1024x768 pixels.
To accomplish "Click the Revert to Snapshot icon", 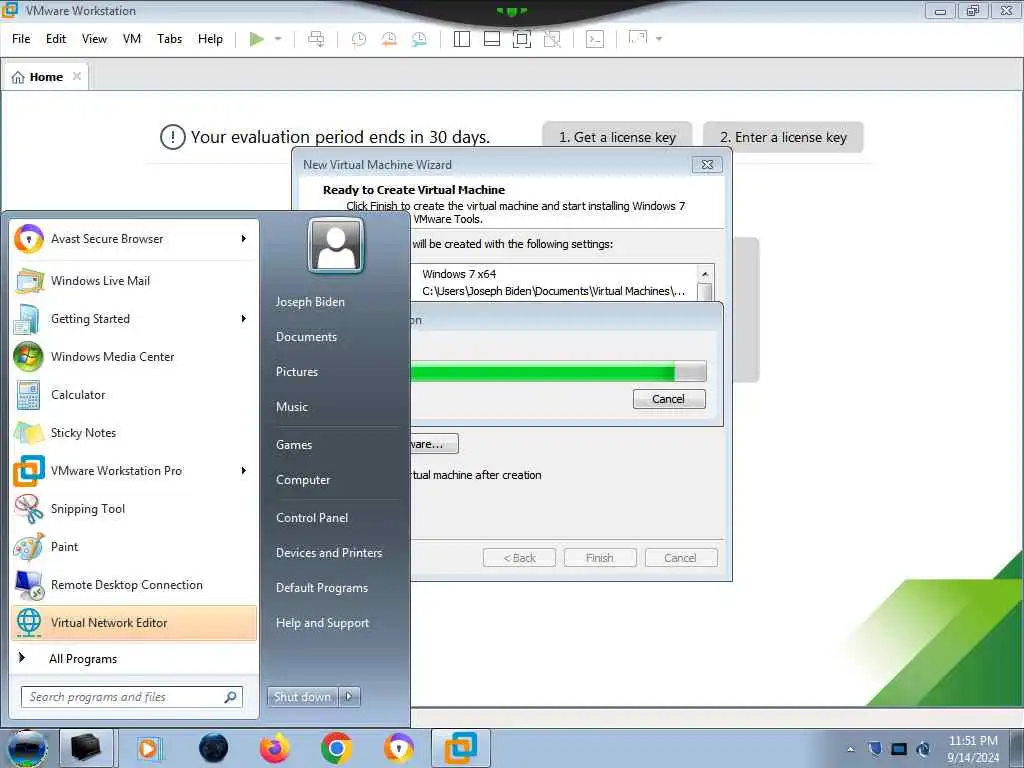I will pos(389,39).
